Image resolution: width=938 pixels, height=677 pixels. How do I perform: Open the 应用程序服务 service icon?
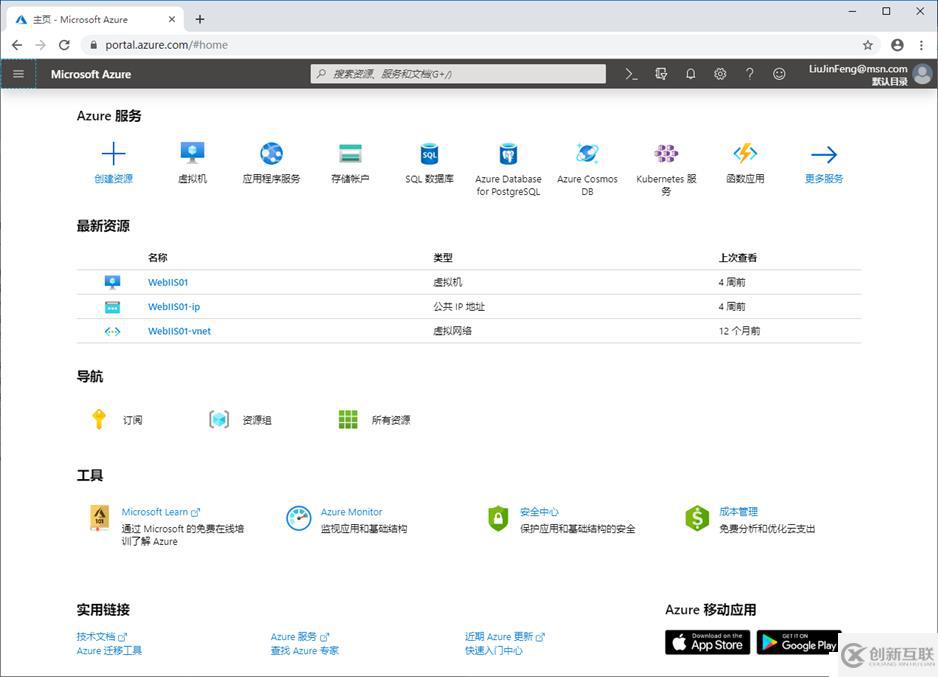(272, 154)
